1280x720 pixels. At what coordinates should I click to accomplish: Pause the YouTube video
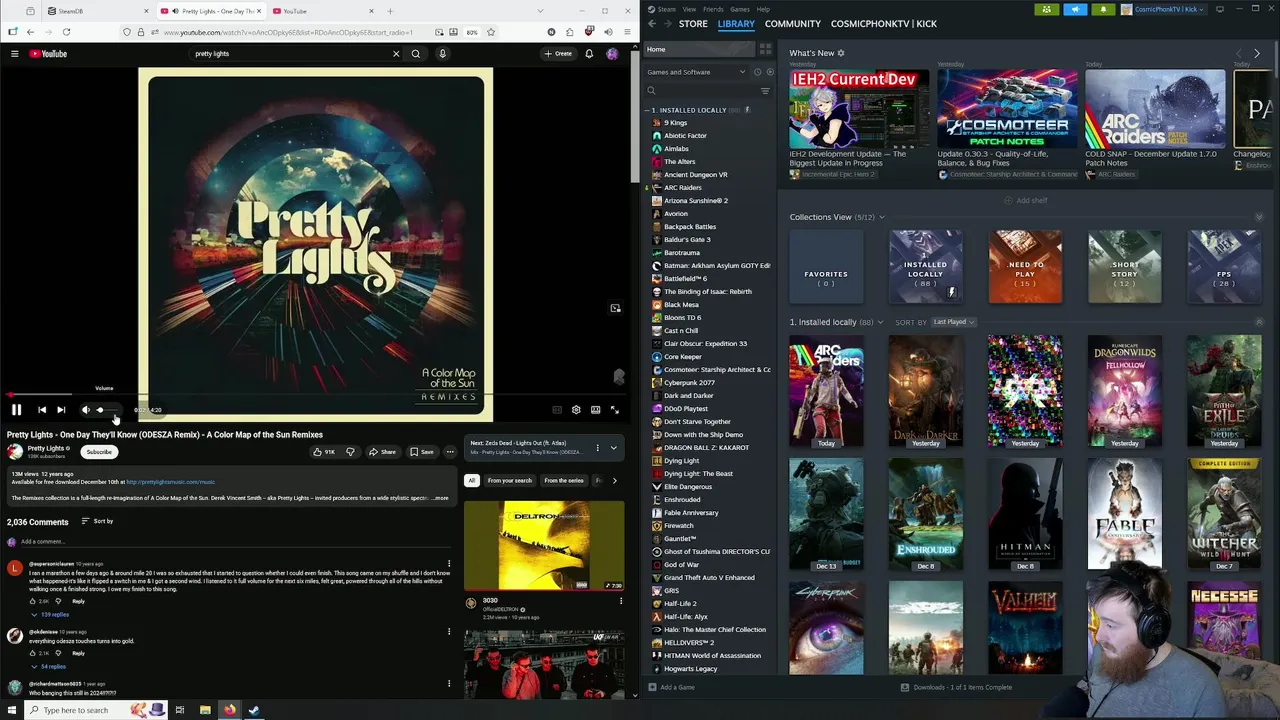click(x=16, y=410)
